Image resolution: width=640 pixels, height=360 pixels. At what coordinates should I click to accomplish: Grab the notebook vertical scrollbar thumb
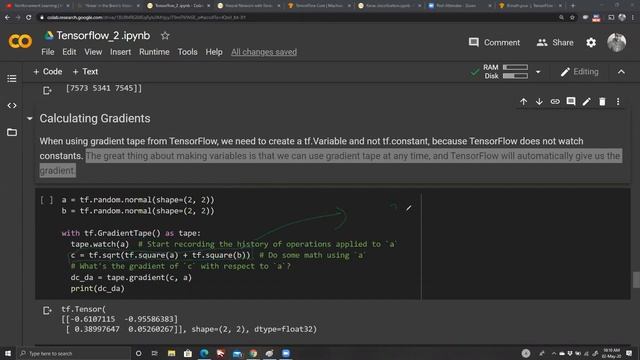click(x=636, y=280)
